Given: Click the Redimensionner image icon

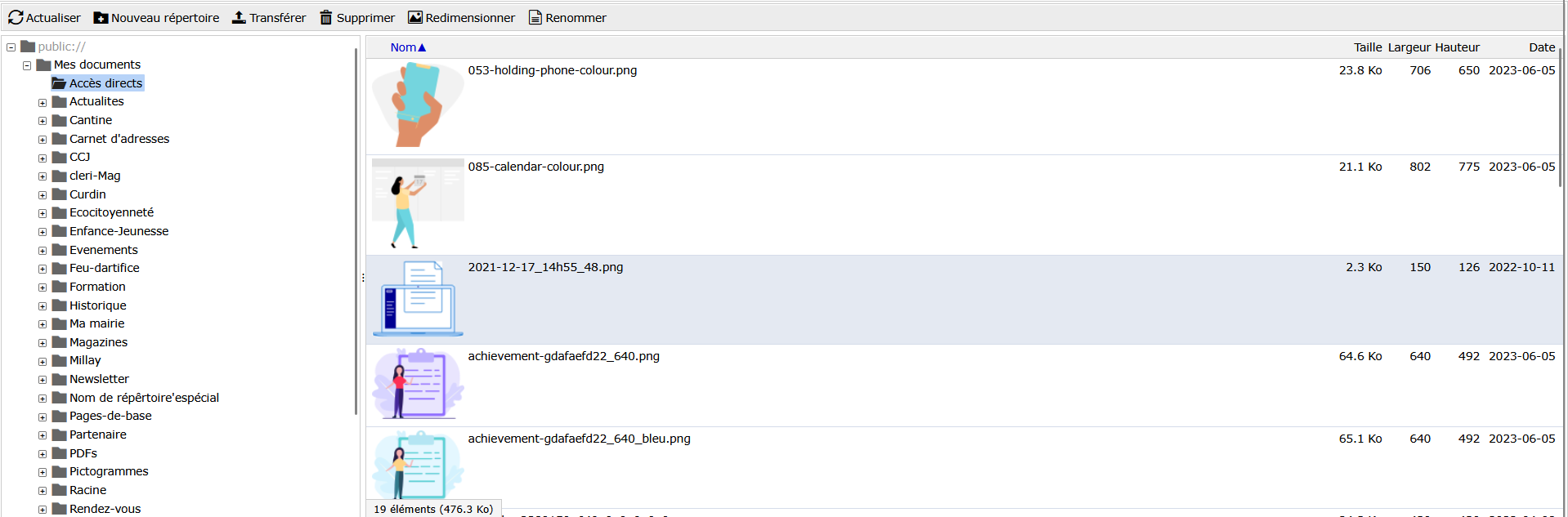Looking at the screenshot, I should click(x=415, y=17).
